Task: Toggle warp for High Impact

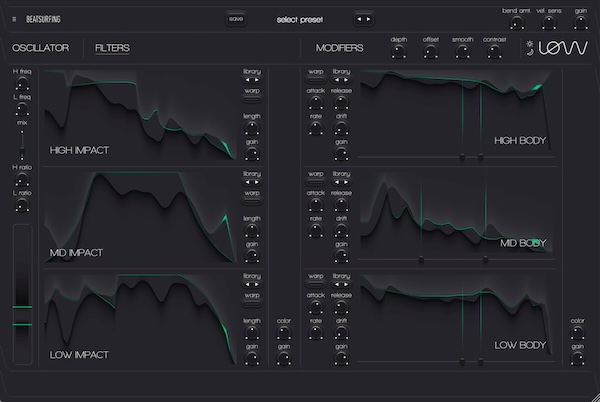Action: [251, 91]
